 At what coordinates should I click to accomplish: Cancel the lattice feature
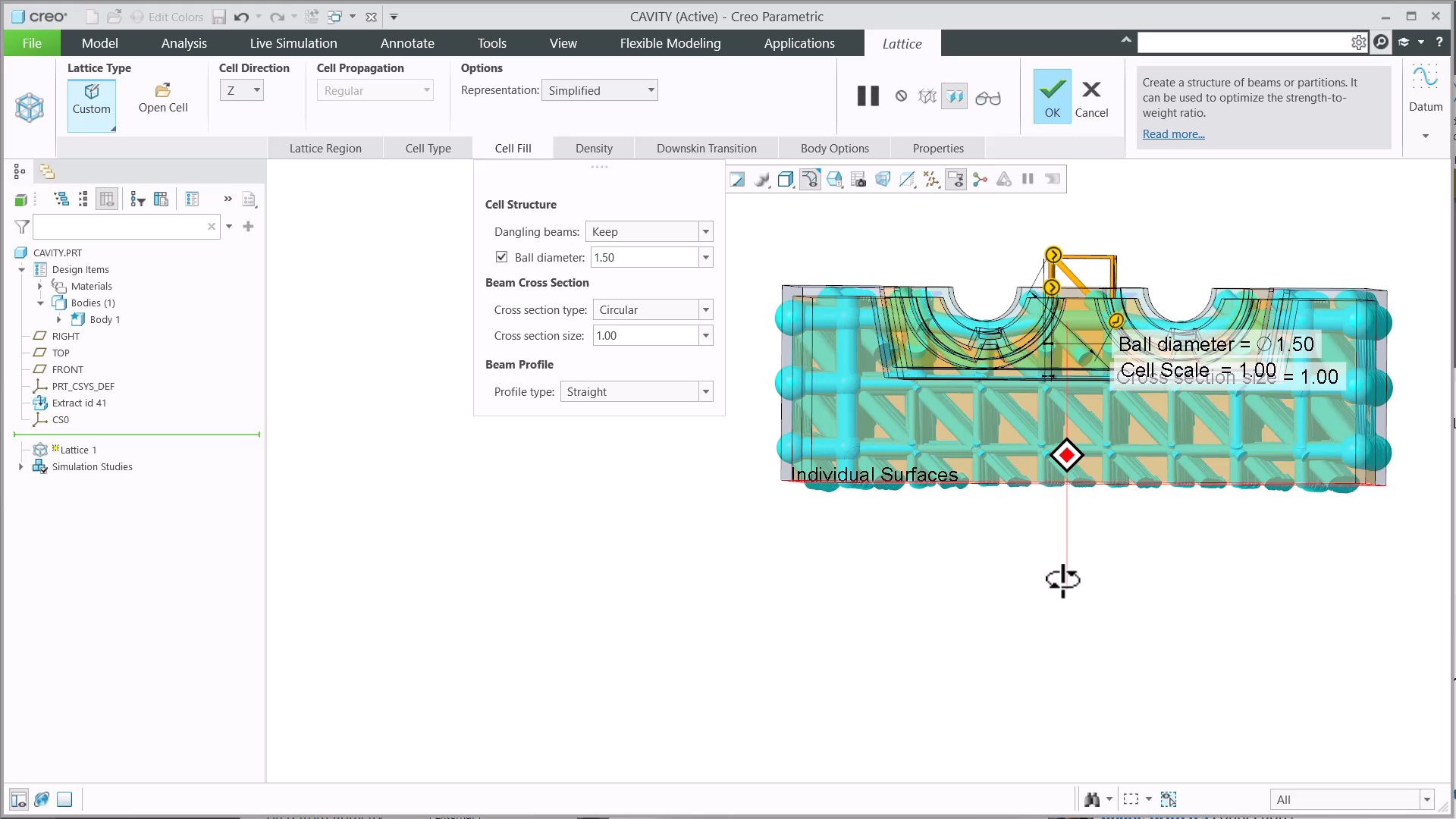pos(1091,99)
